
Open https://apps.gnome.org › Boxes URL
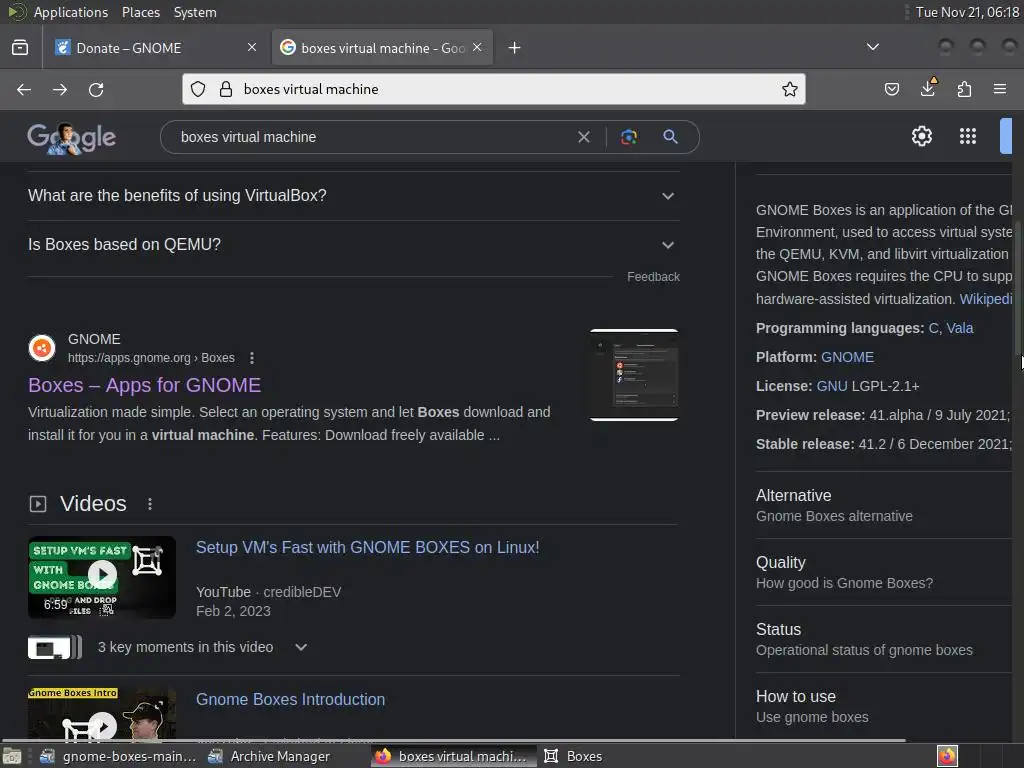coord(151,358)
